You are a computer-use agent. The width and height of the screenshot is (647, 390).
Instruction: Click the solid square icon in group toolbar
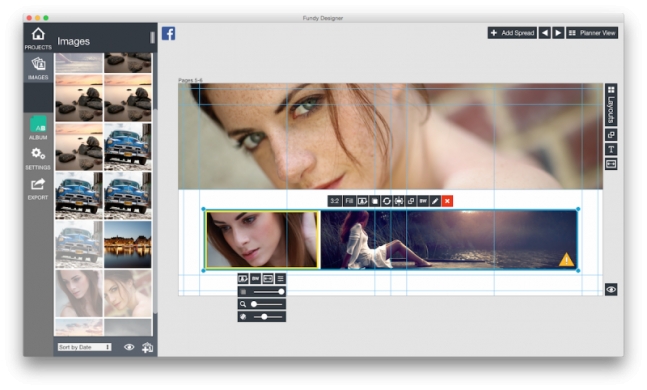point(375,201)
